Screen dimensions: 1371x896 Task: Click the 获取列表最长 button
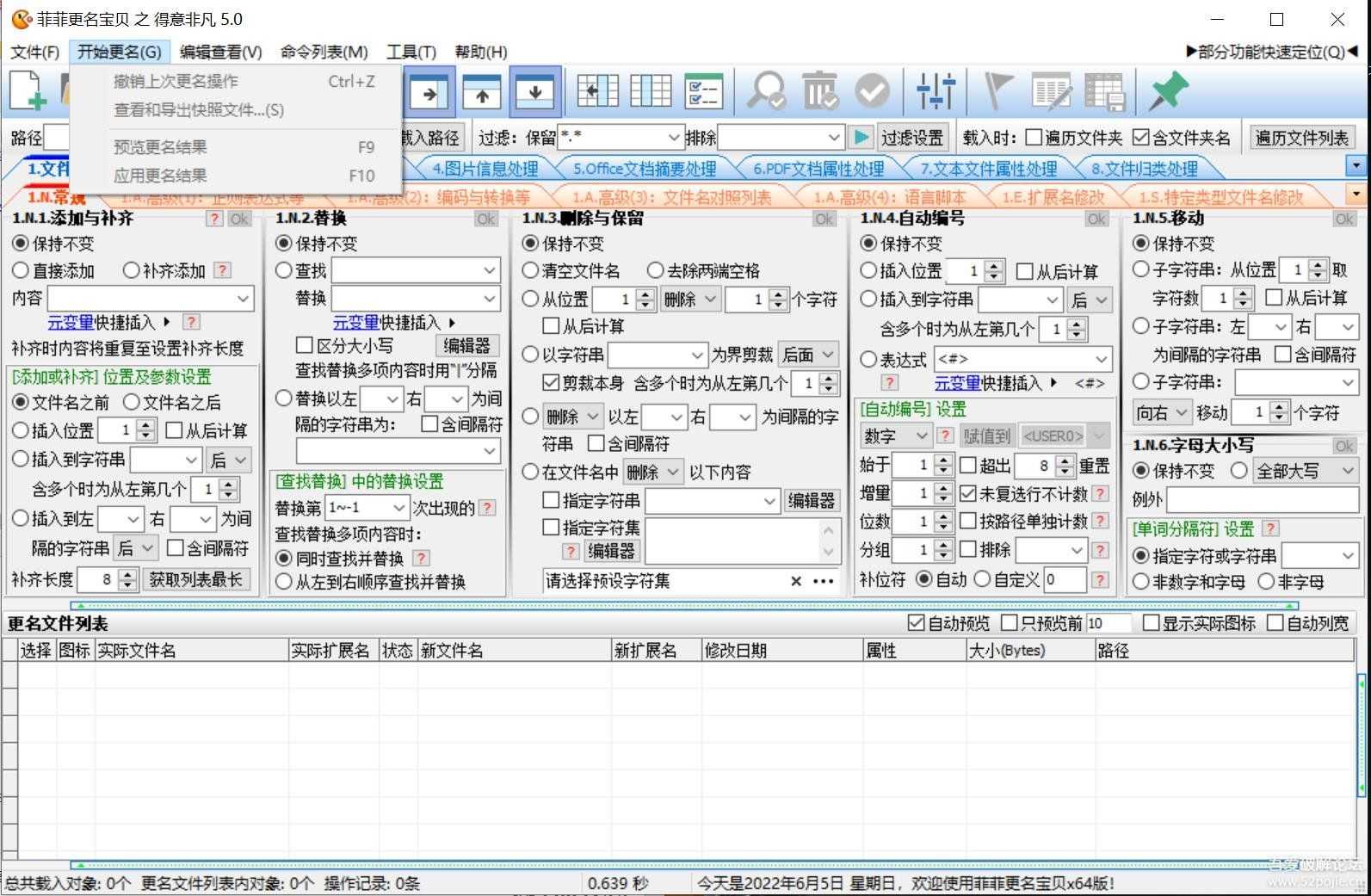(196, 579)
